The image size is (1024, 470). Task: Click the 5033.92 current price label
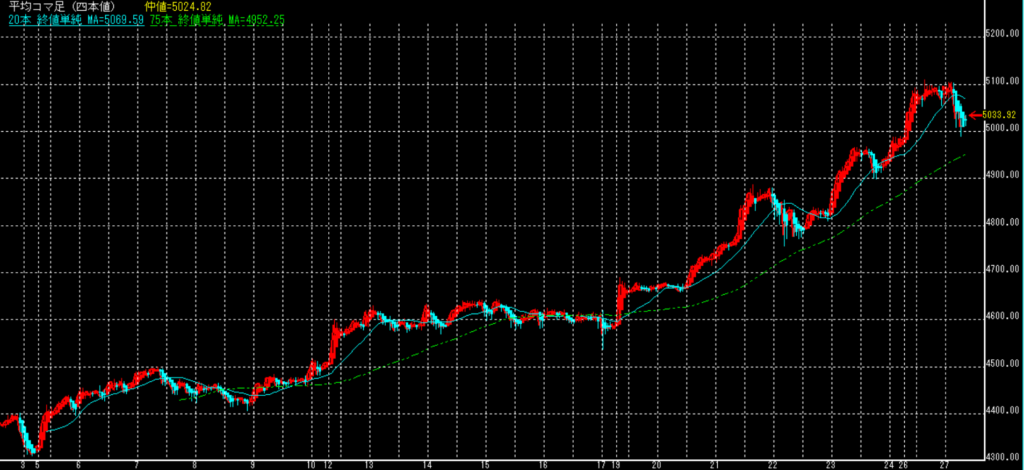tap(1003, 115)
